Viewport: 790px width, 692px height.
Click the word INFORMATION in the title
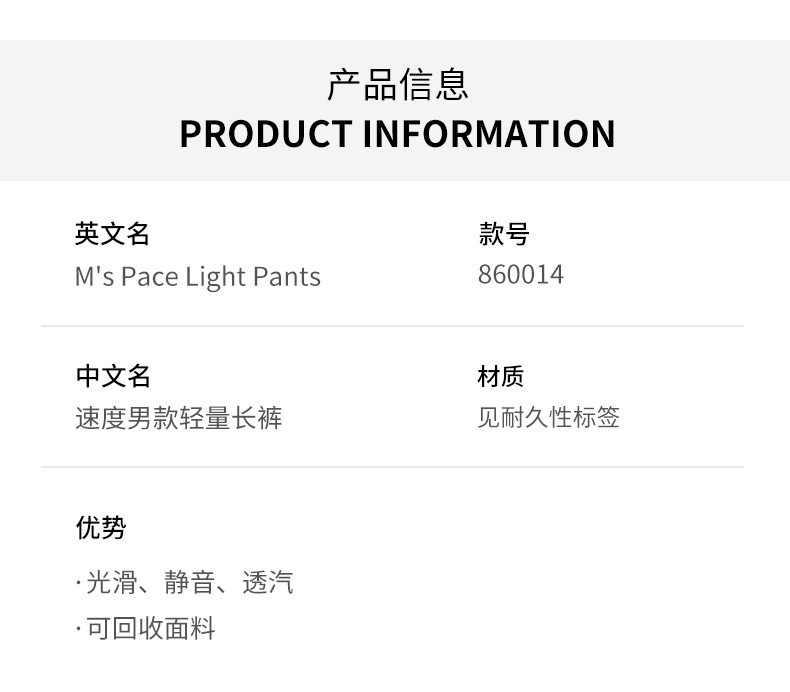coord(488,134)
